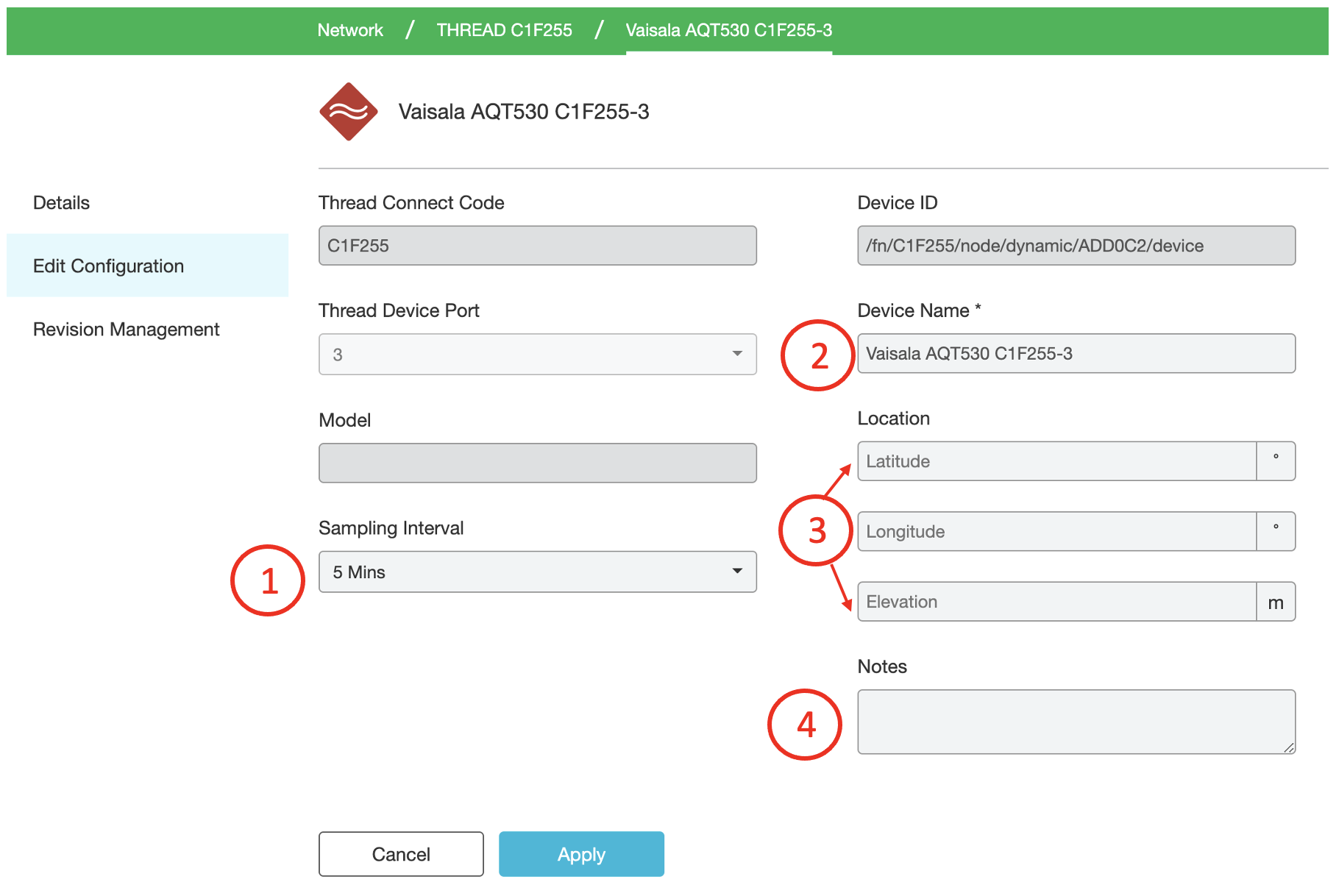The width and height of the screenshot is (1336, 896).
Task: Click the Device Name input field
Action: point(1076,354)
